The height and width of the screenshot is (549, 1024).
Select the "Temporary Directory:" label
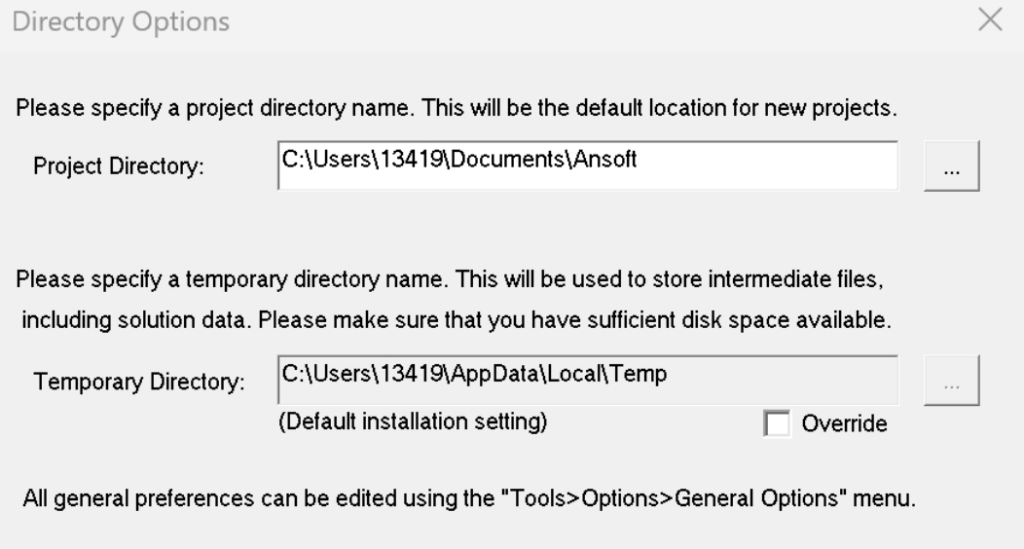click(x=139, y=381)
